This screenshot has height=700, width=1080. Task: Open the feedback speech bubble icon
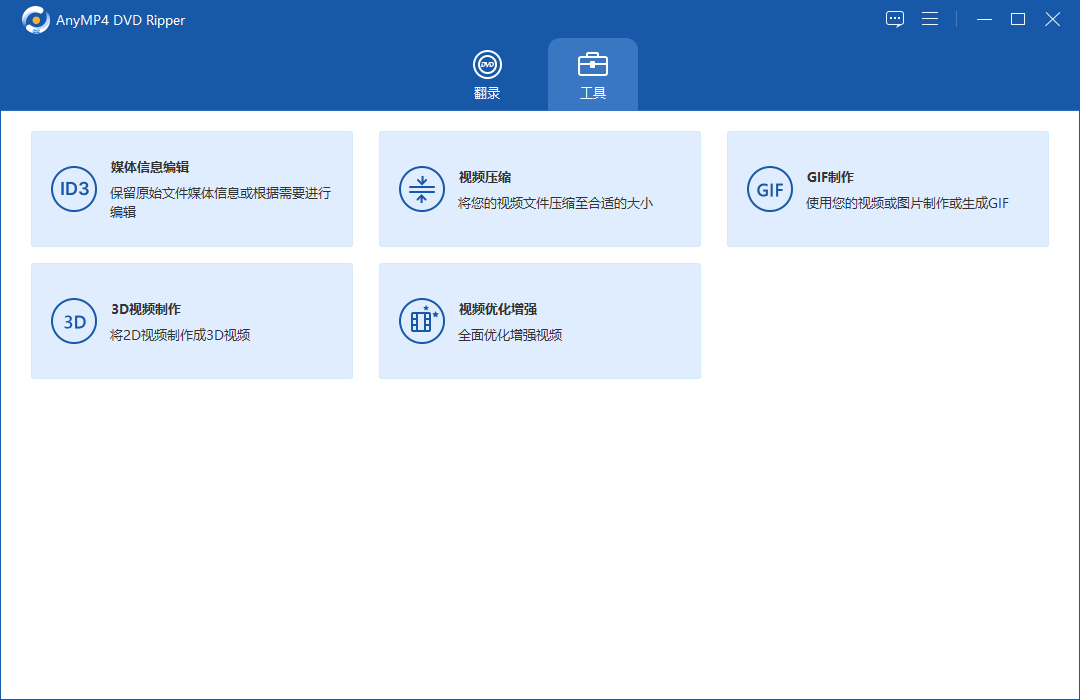click(895, 19)
